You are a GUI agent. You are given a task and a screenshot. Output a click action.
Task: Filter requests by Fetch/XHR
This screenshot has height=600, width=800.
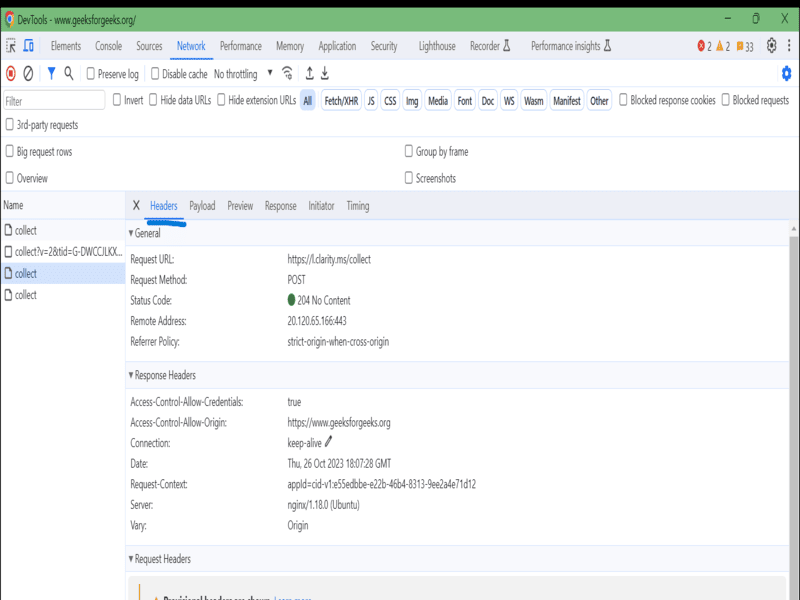coord(341,101)
